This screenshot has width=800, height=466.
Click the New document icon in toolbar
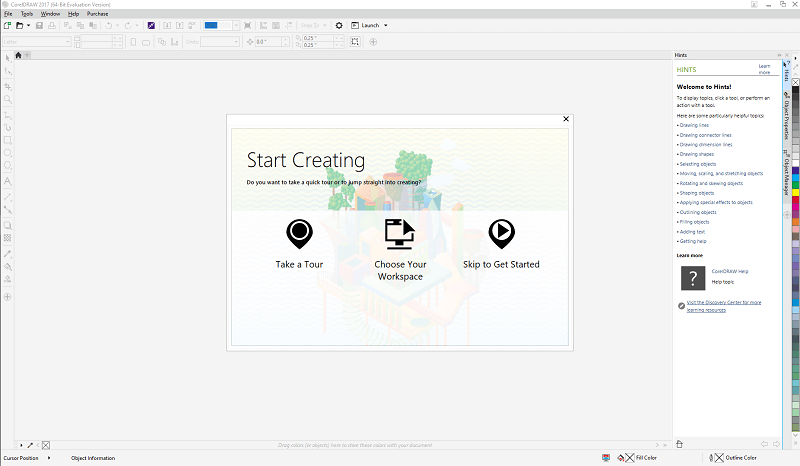click(7, 25)
